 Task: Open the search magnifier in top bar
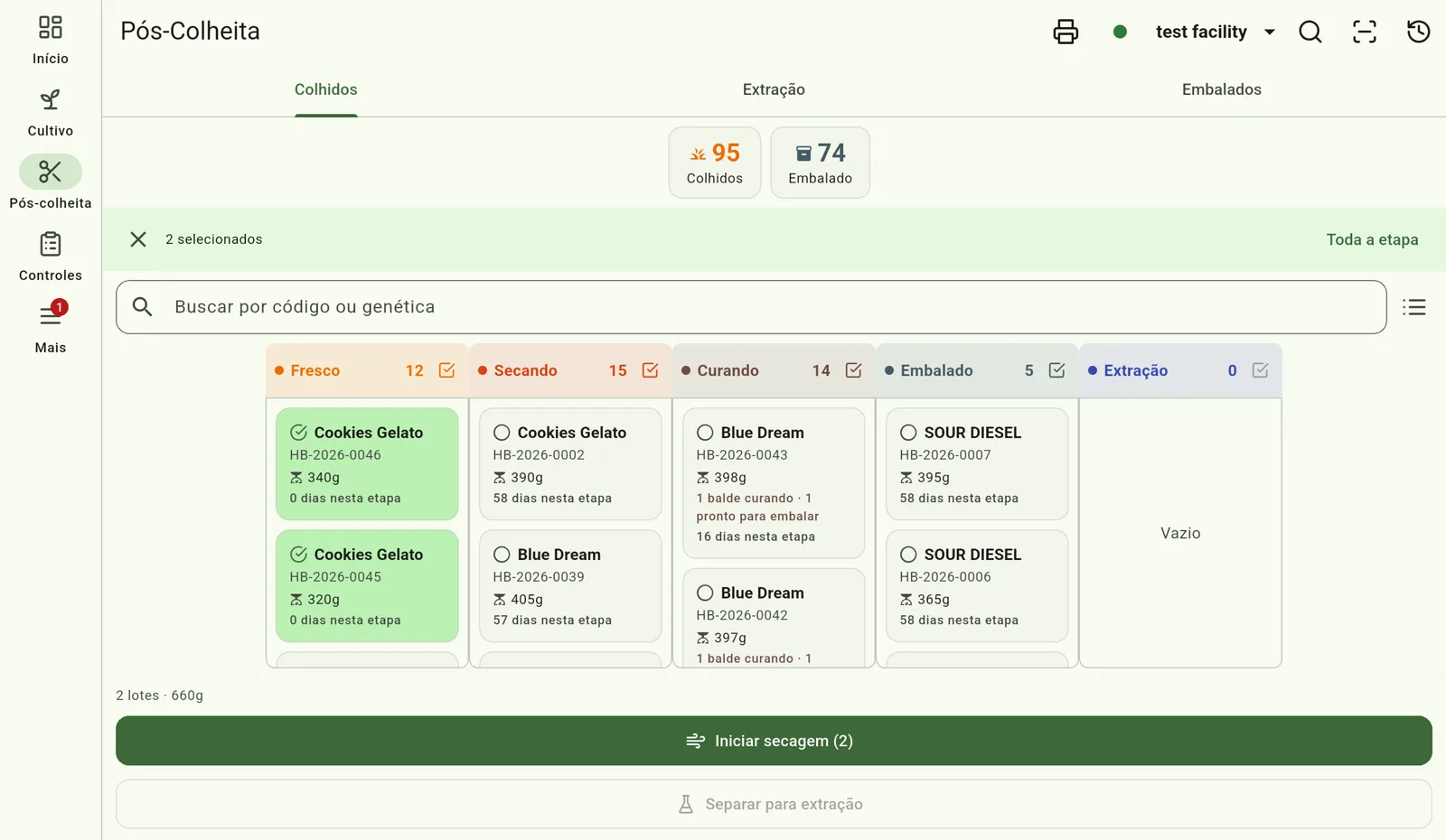coord(1310,32)
